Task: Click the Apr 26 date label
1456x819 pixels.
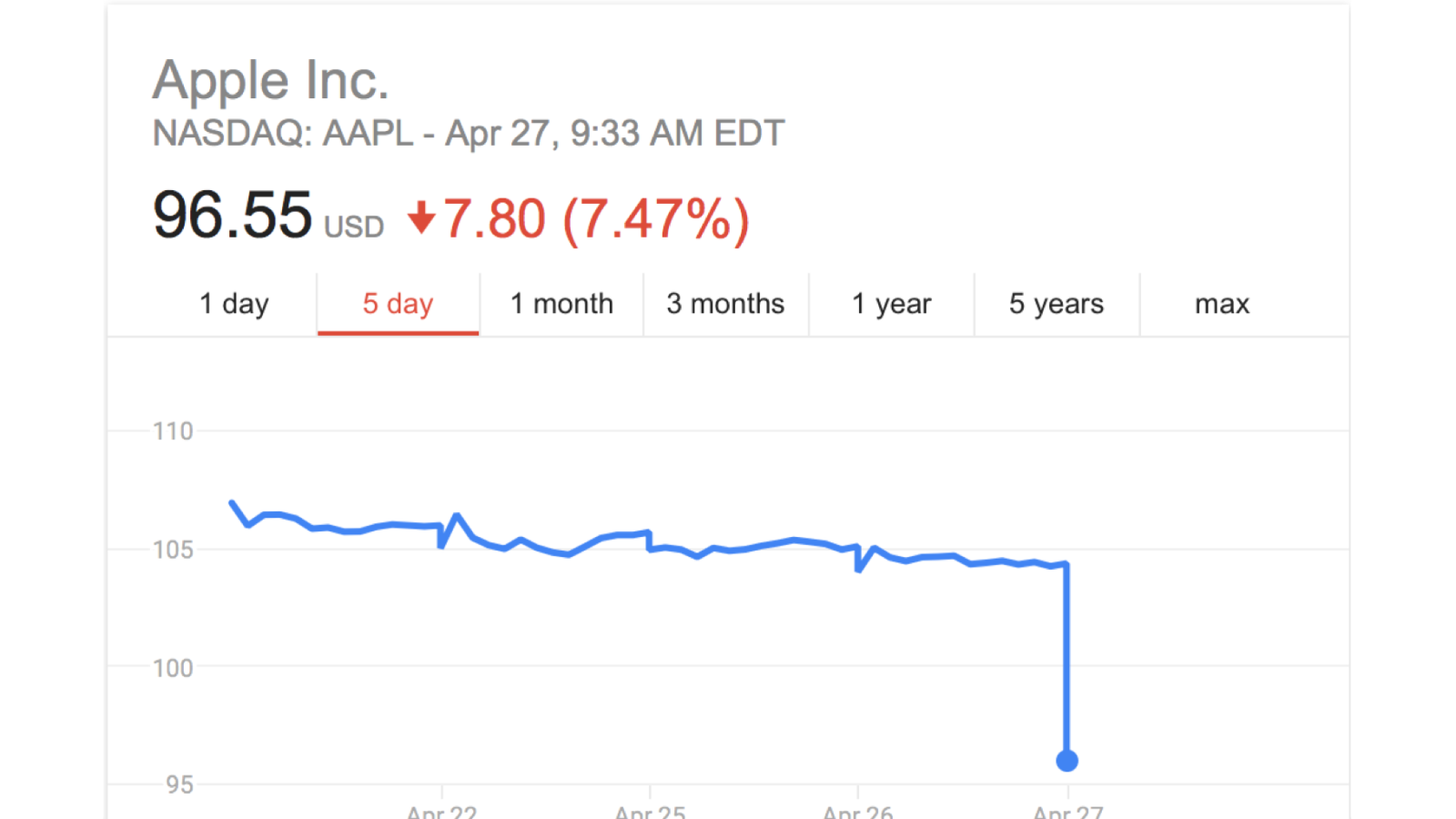Action: click(857, 812)
